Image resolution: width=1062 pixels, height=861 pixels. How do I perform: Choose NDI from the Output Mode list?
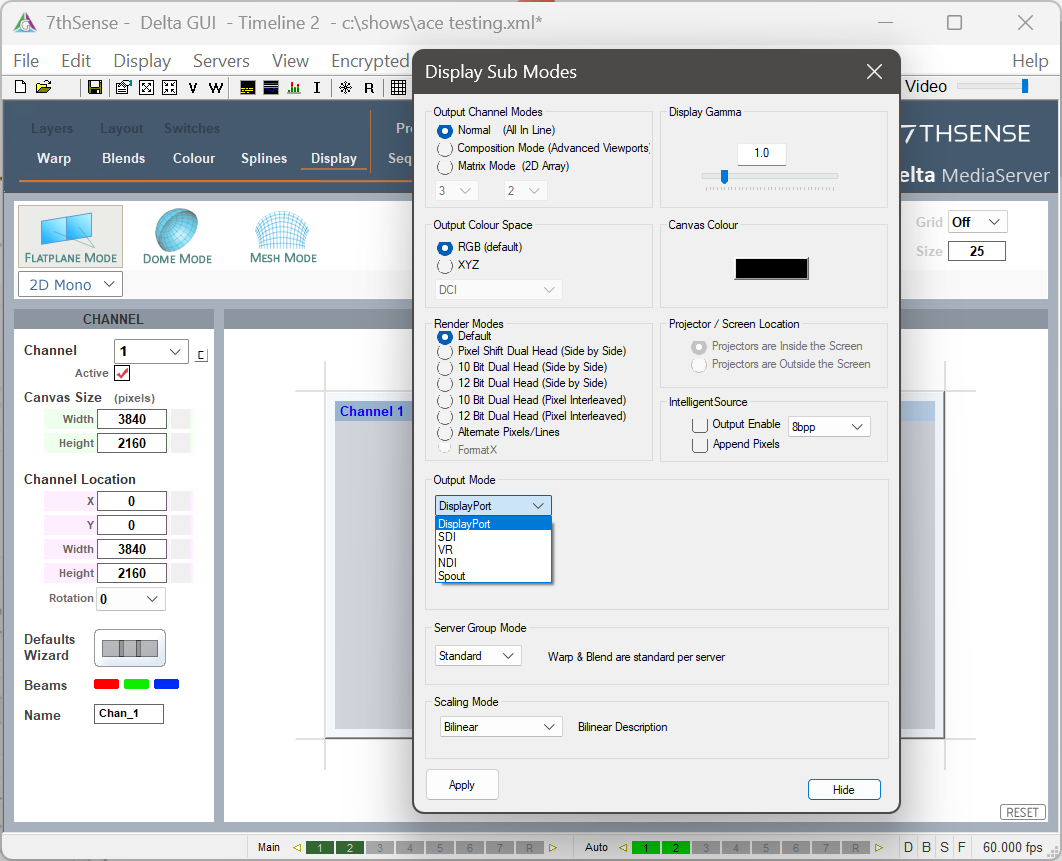[x=447, y=563]
